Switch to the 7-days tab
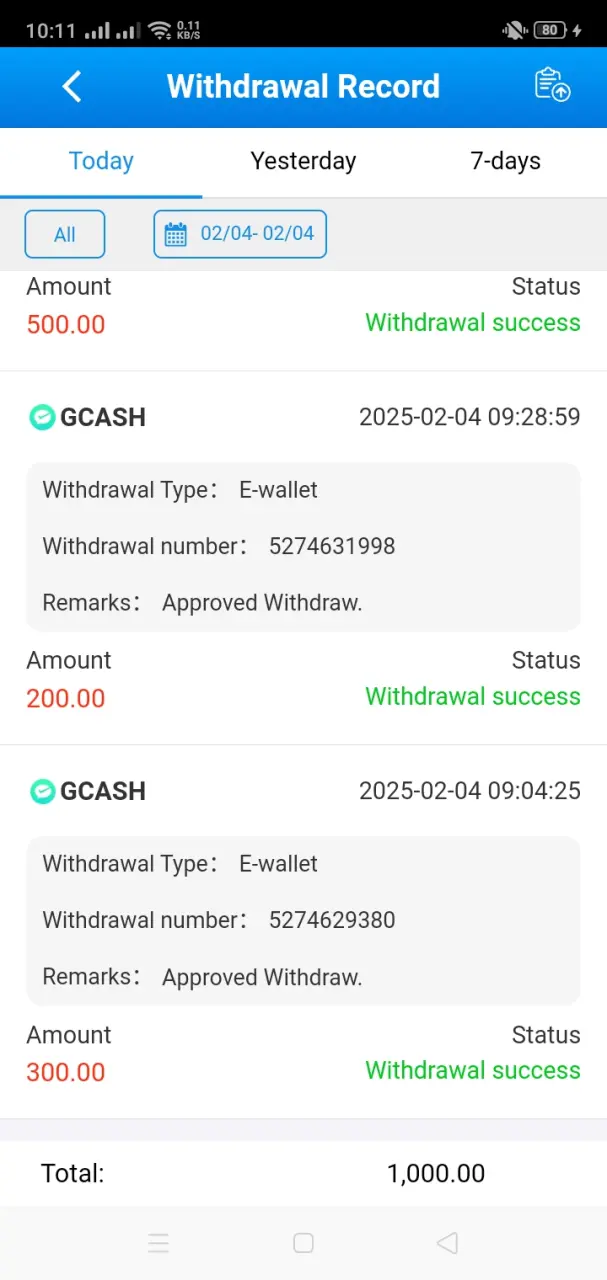 point(505,161)
